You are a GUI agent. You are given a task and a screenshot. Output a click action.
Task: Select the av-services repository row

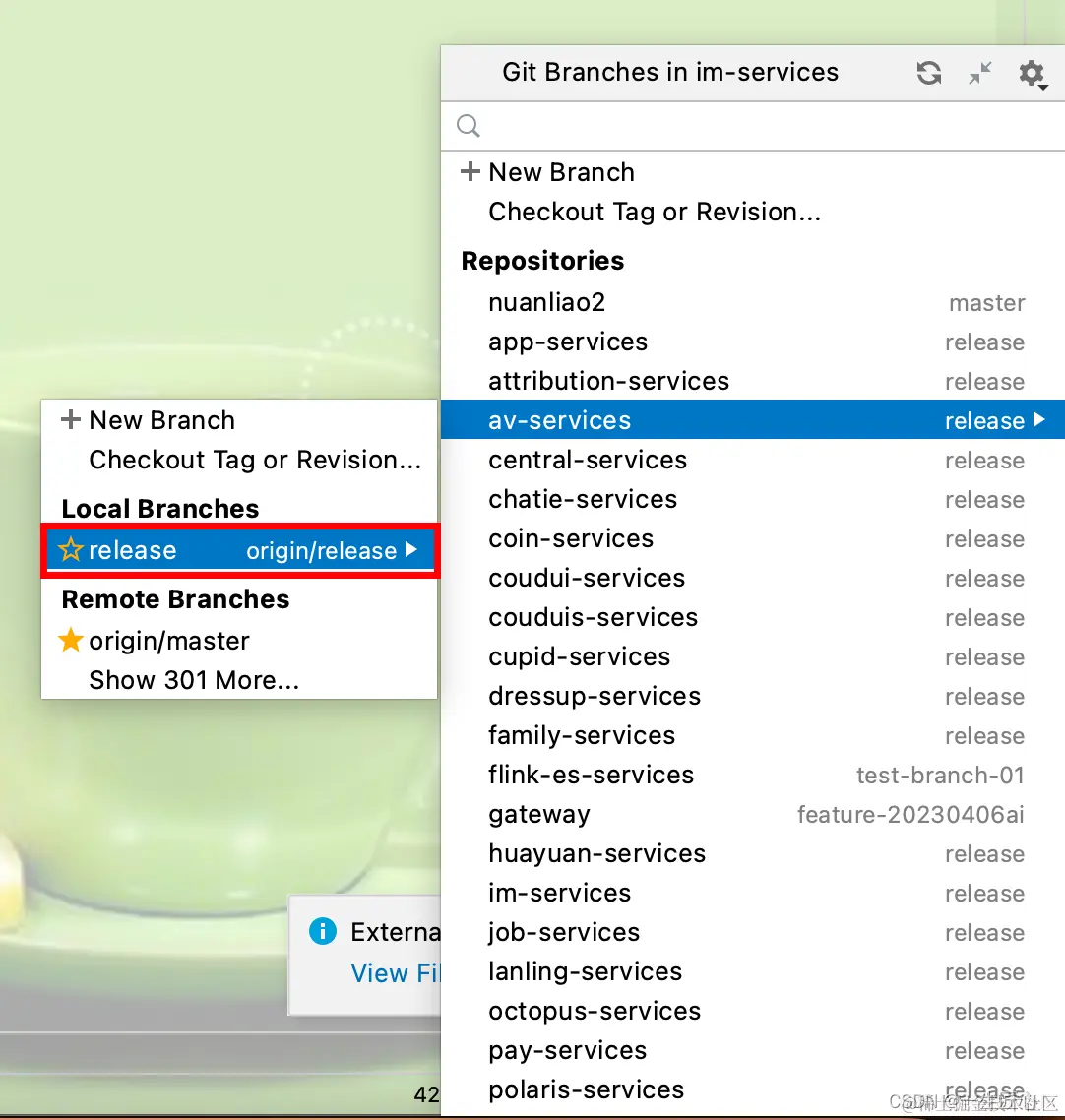[x=753, y=420]
